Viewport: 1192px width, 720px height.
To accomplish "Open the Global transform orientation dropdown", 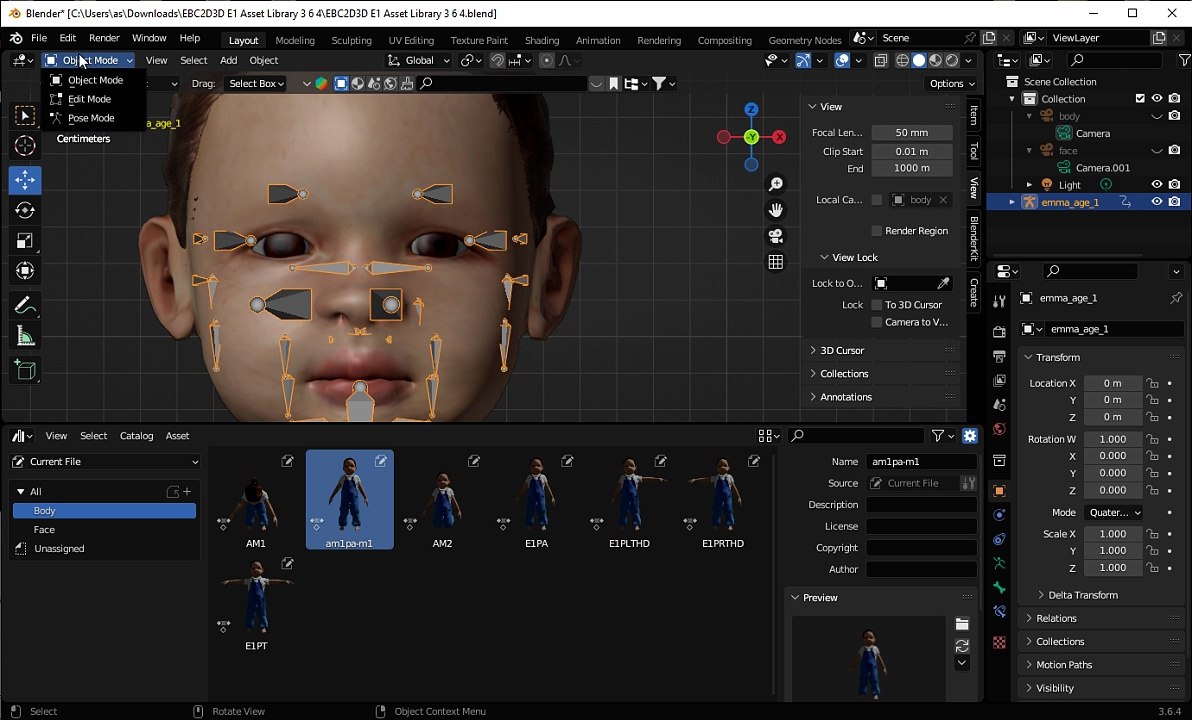I will coord(419,60).
